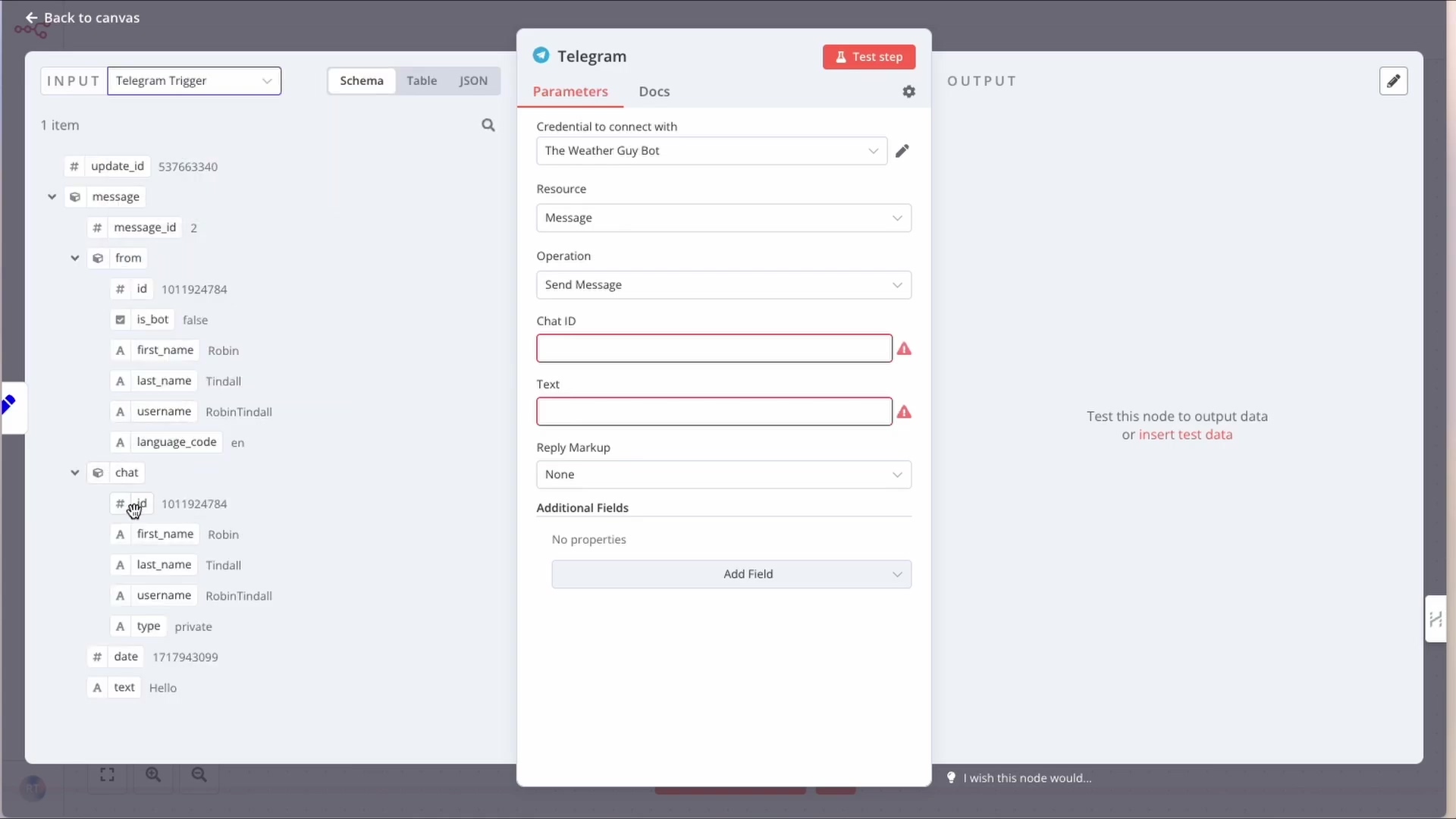Click into the Chat ID input field
The height and width of the screenshot is (819, 1456).
point(714,349)
